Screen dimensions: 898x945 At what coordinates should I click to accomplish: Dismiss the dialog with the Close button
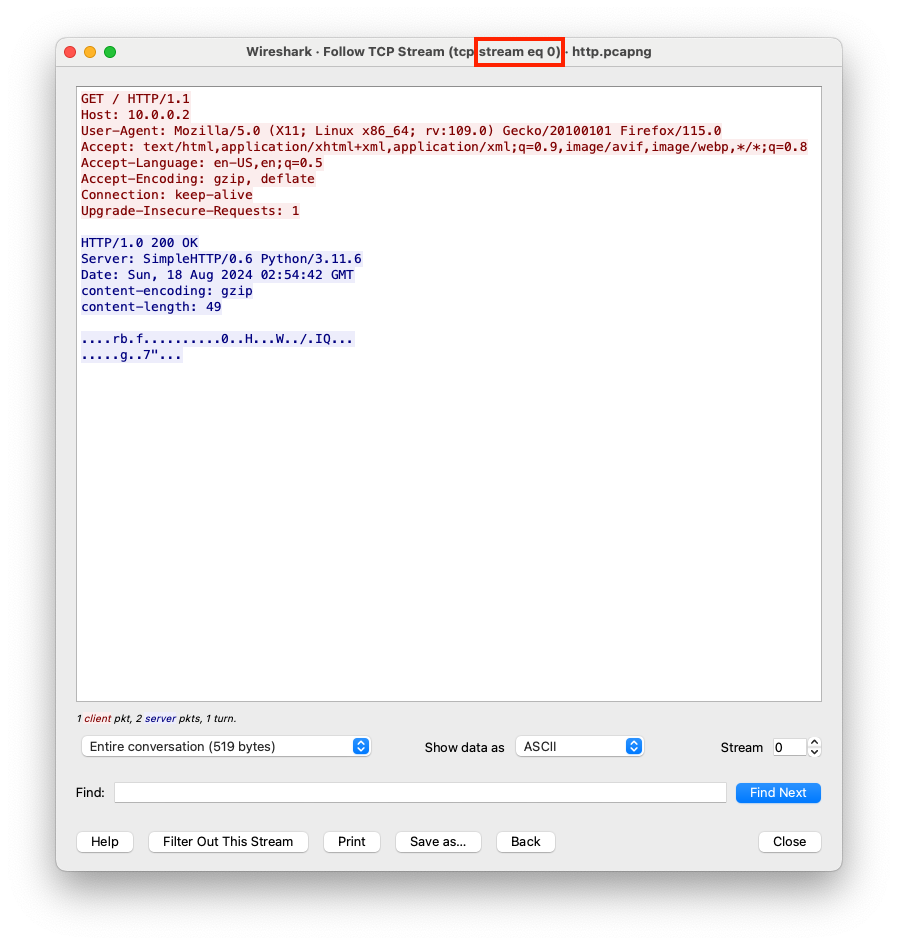(789, 842)
